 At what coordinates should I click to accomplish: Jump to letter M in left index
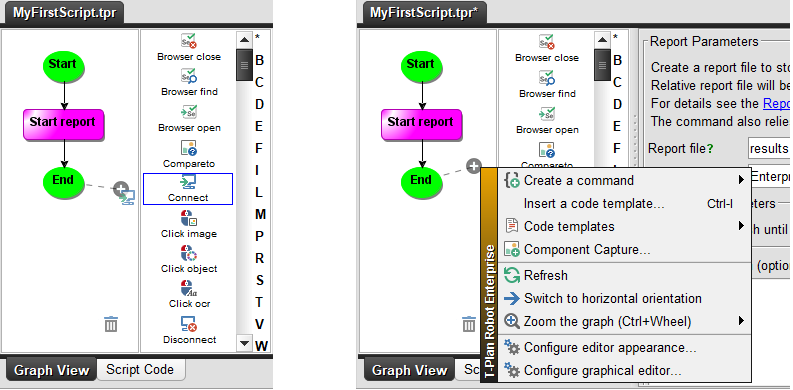coord(260,214)
